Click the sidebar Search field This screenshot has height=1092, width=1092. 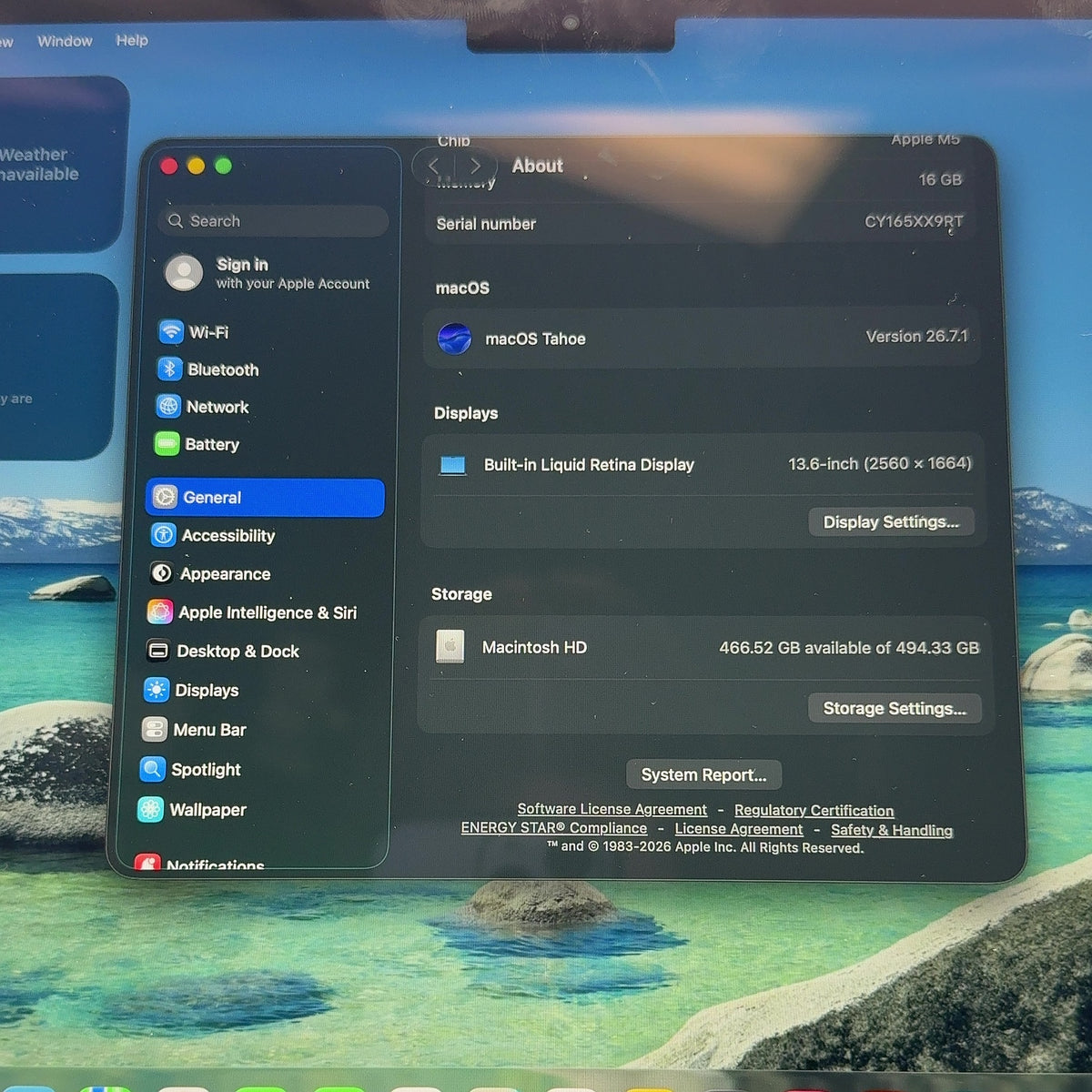pyautogui.click(x=273, y=221)
